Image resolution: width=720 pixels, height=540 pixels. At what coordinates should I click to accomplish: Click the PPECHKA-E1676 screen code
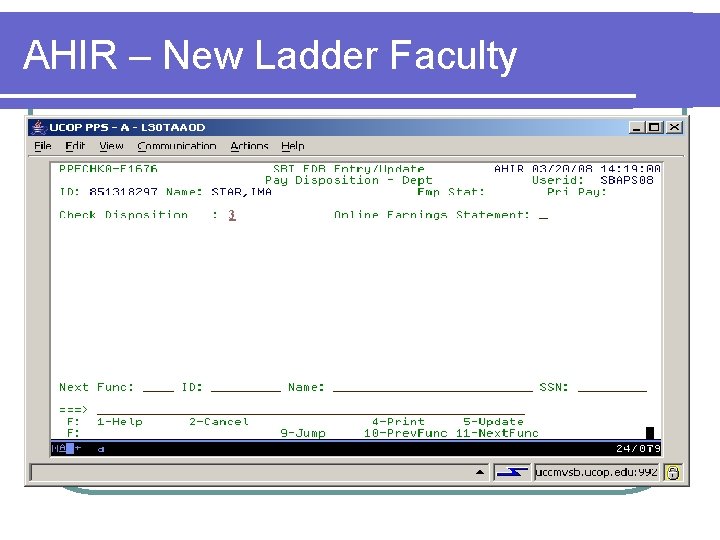click(x=108, y=169)
